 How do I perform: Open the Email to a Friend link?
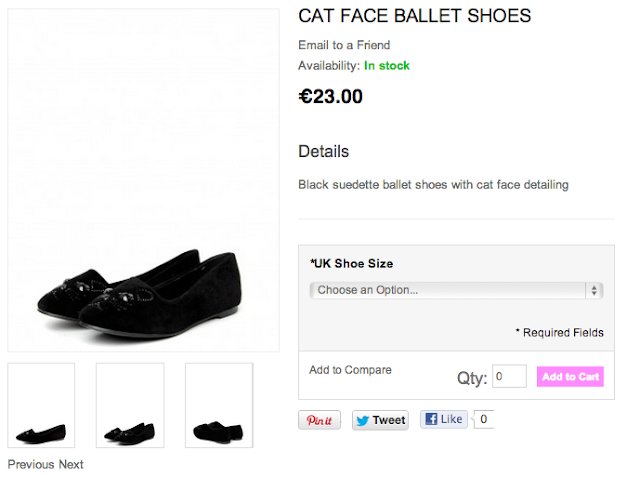(344, 45)
